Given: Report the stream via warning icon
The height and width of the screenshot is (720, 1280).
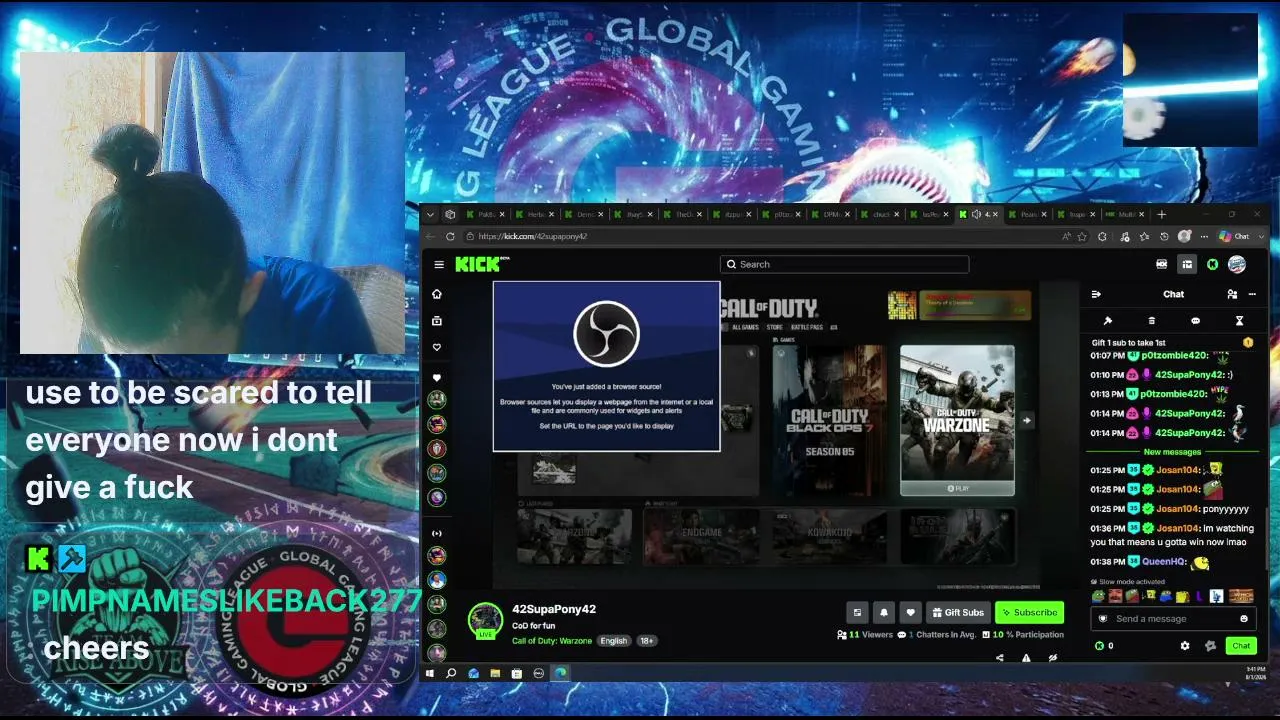Looking at the screenshot, I should click(x=1026, y=657).
